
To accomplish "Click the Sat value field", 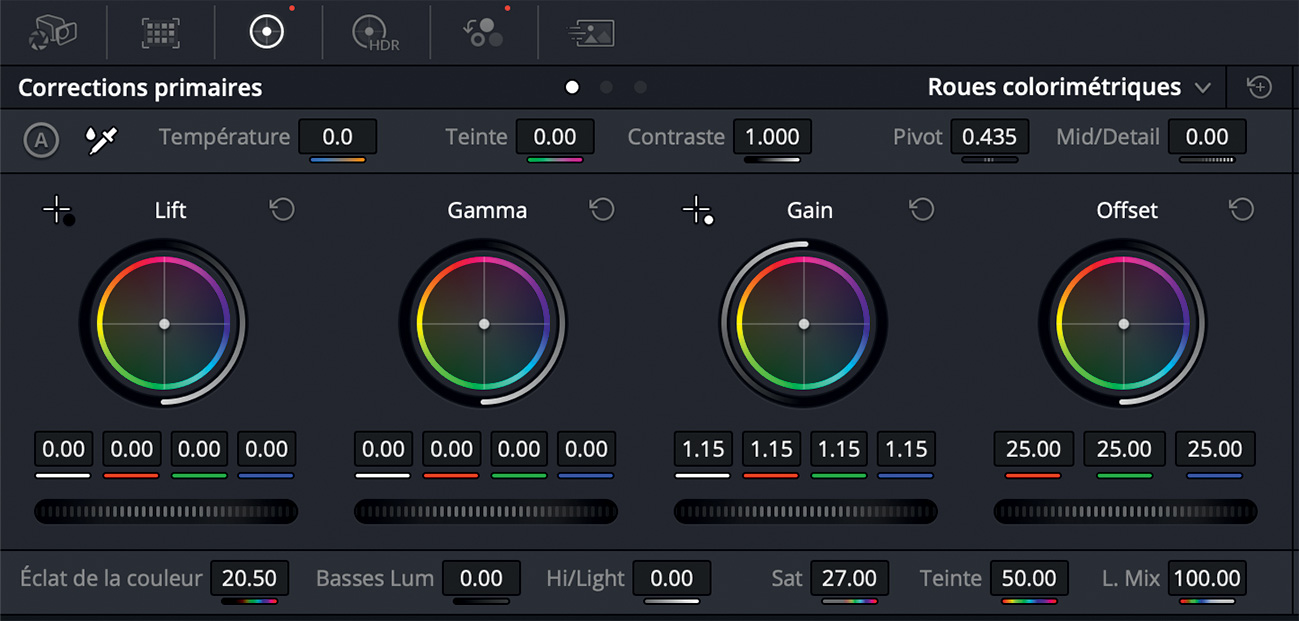I will click(849, 578).
